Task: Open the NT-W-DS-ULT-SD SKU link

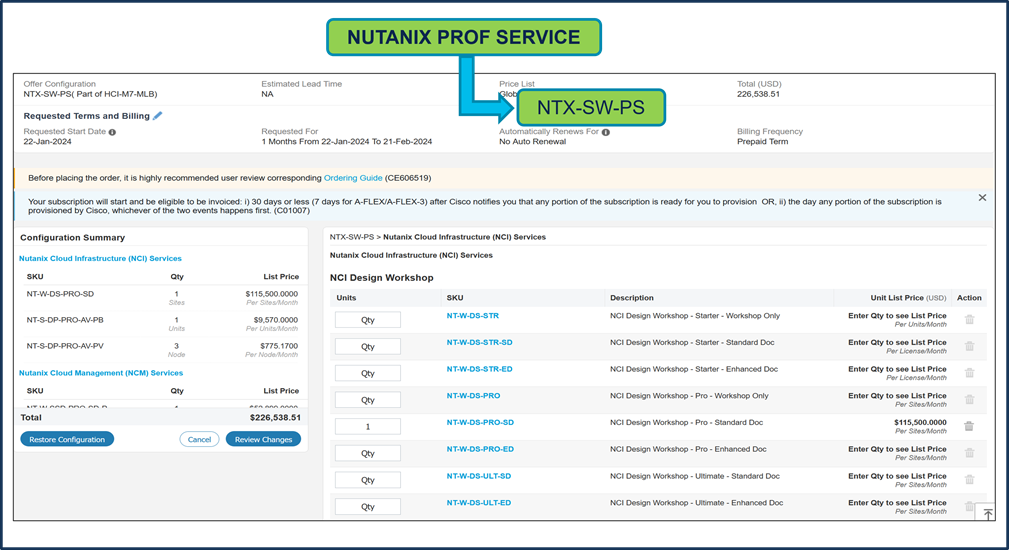Action: pos(479,476)
